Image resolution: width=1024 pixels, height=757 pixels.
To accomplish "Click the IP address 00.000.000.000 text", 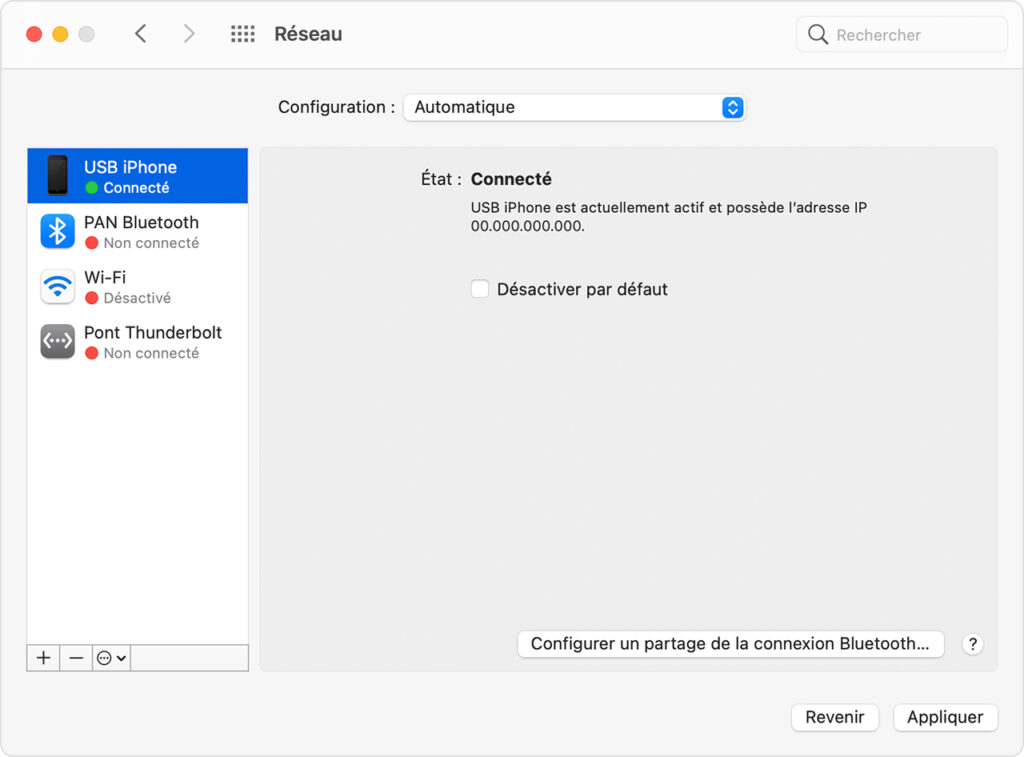I will (526, 226).
